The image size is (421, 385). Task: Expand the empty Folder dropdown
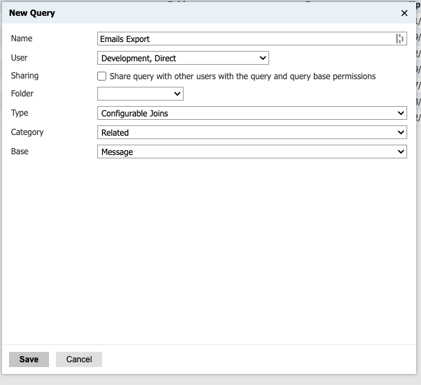(x=140, y=94)
